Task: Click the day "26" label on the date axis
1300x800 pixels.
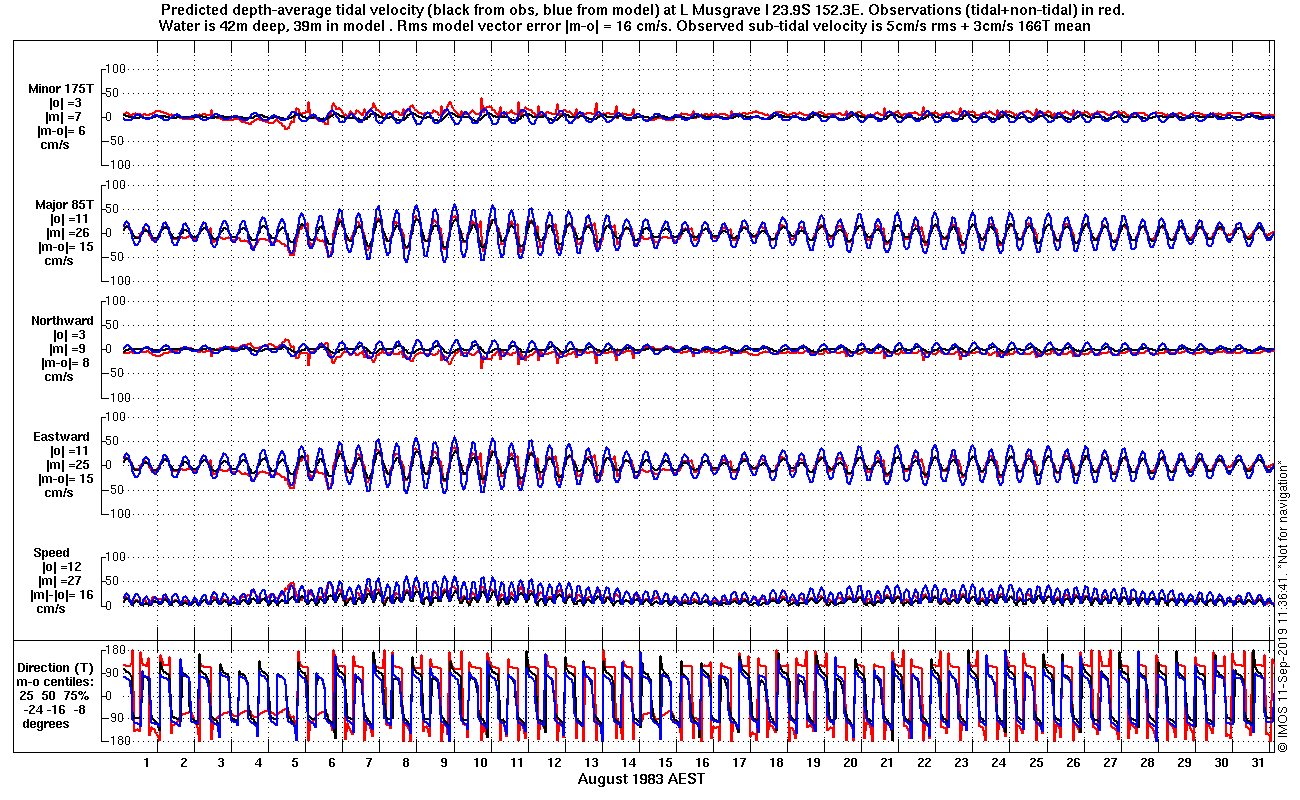Action: click(x=1073, y=762)
